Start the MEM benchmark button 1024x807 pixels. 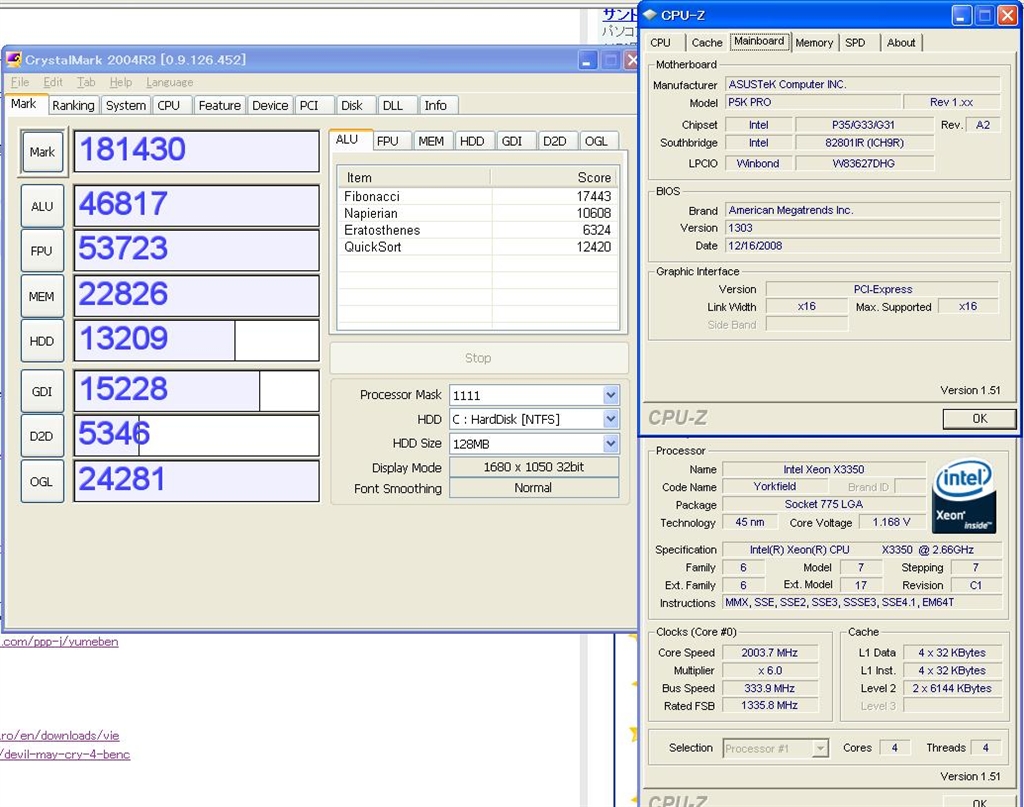click(42, 296)
